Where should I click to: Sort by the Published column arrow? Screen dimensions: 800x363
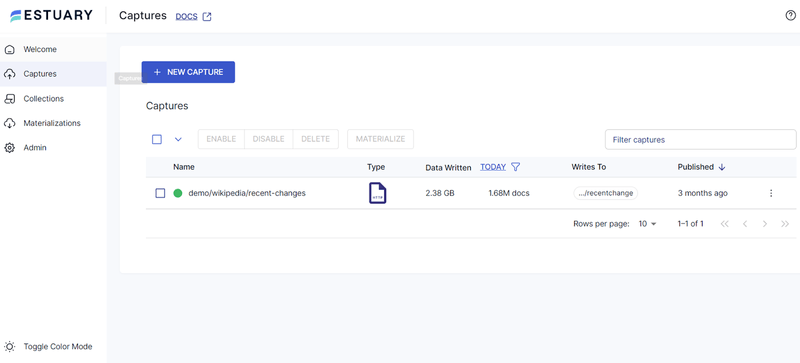click(x=721, y=167)
